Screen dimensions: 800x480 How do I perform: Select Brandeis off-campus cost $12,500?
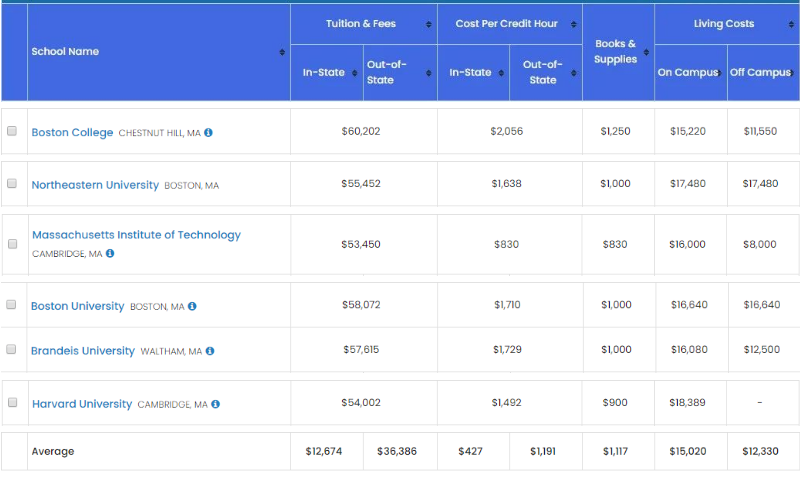tap(762, 350)
